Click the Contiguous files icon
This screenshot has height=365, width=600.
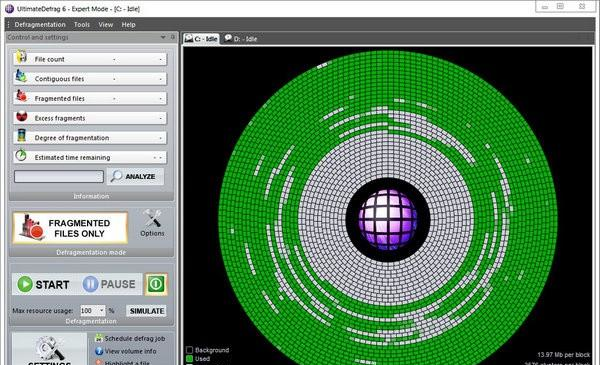(21, 77)
